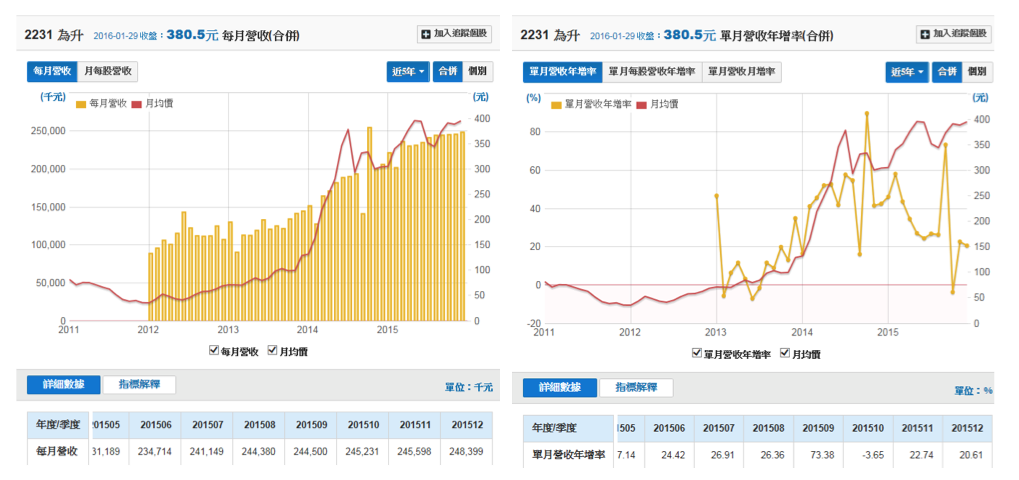Toggle the 月均價 checkbox below the 年增率 chart
1019x480 pixels.
coord(785,353)
